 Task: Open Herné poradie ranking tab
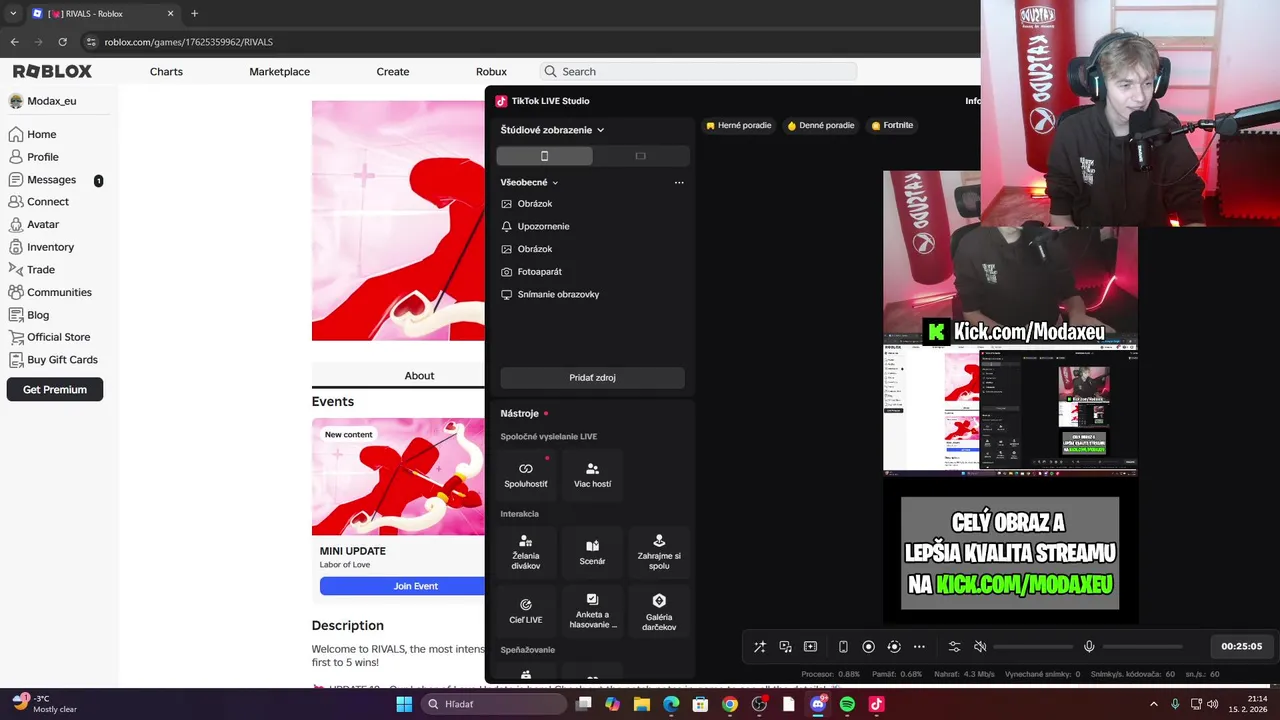click(739, 126)
